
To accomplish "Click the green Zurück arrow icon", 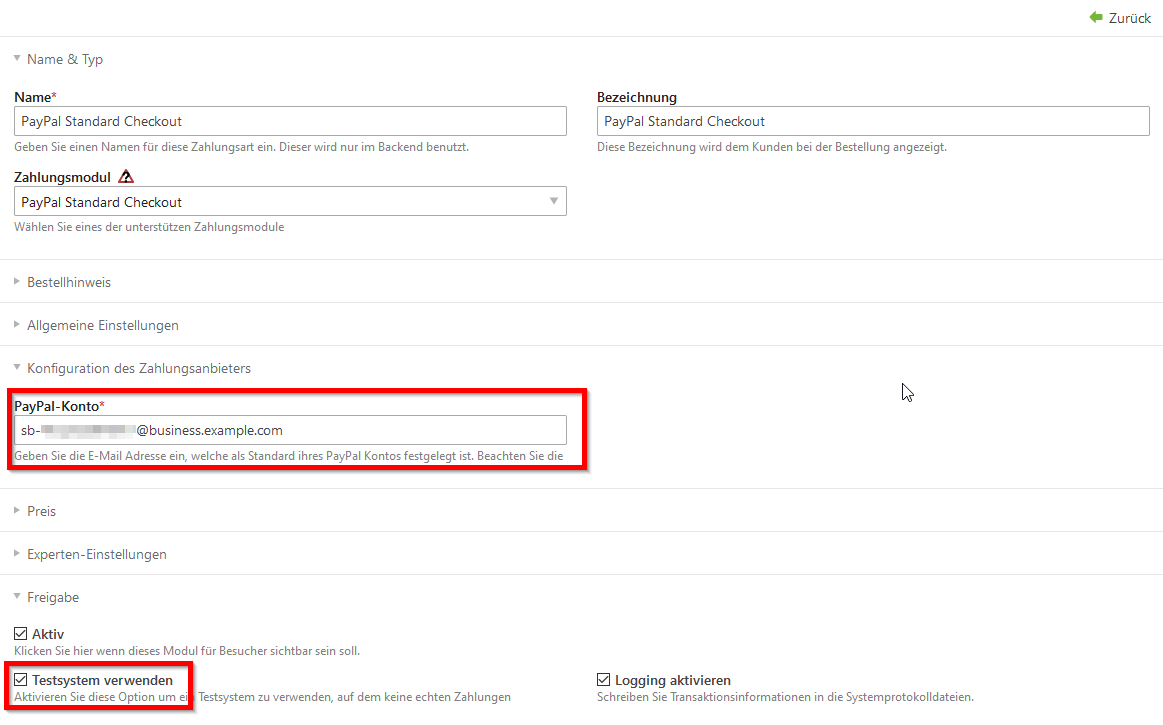I will 1096,17.
